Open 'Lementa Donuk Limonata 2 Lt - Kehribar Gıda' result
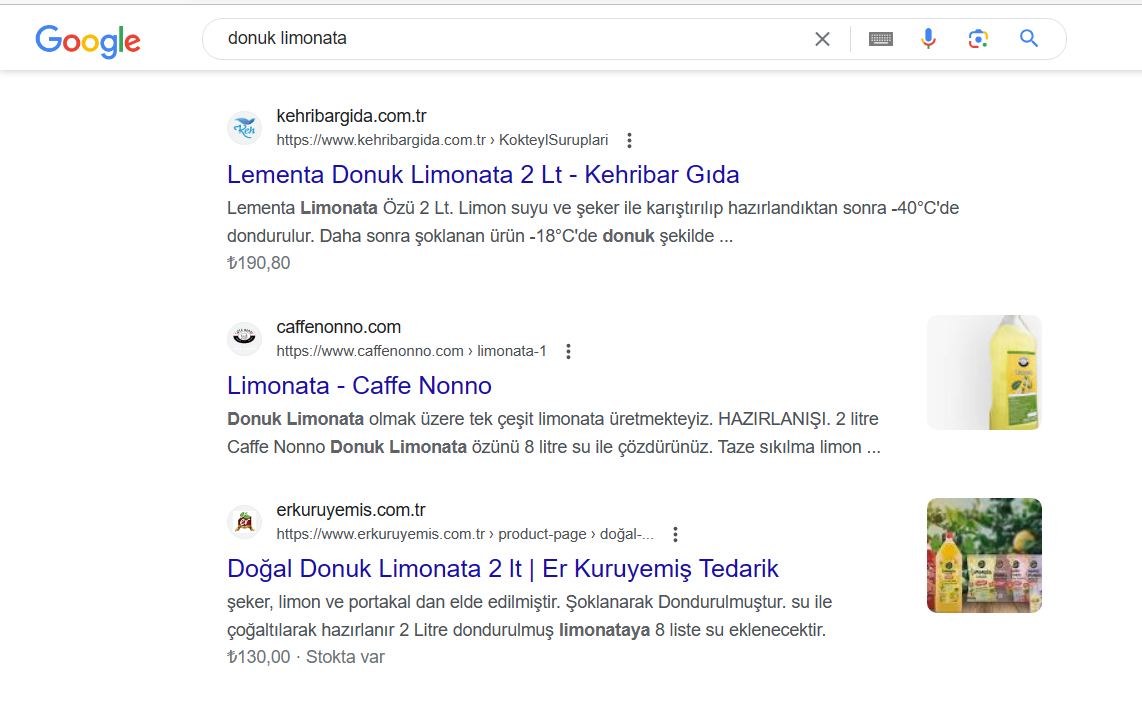The height and width of the screenshot is (706, 1142). click(483, 175)
